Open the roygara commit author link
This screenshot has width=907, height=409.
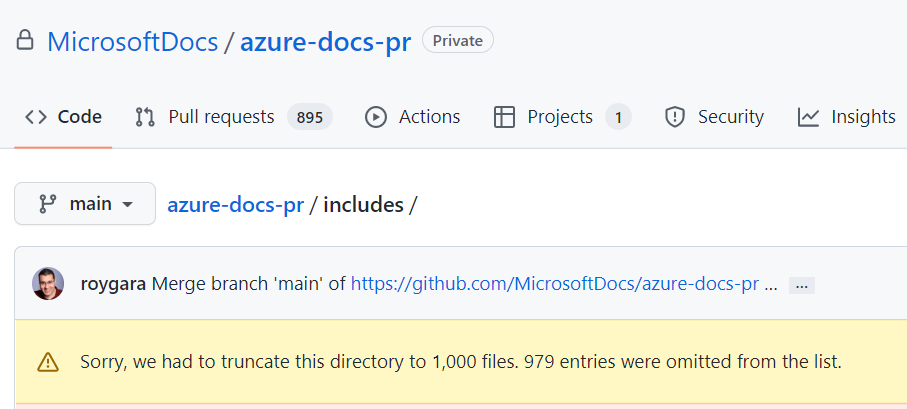tap(113, 284)
